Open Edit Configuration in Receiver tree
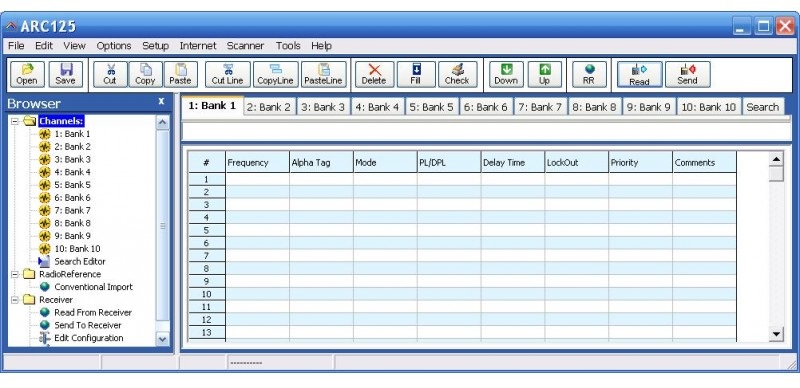 click(x=89, y=338)
